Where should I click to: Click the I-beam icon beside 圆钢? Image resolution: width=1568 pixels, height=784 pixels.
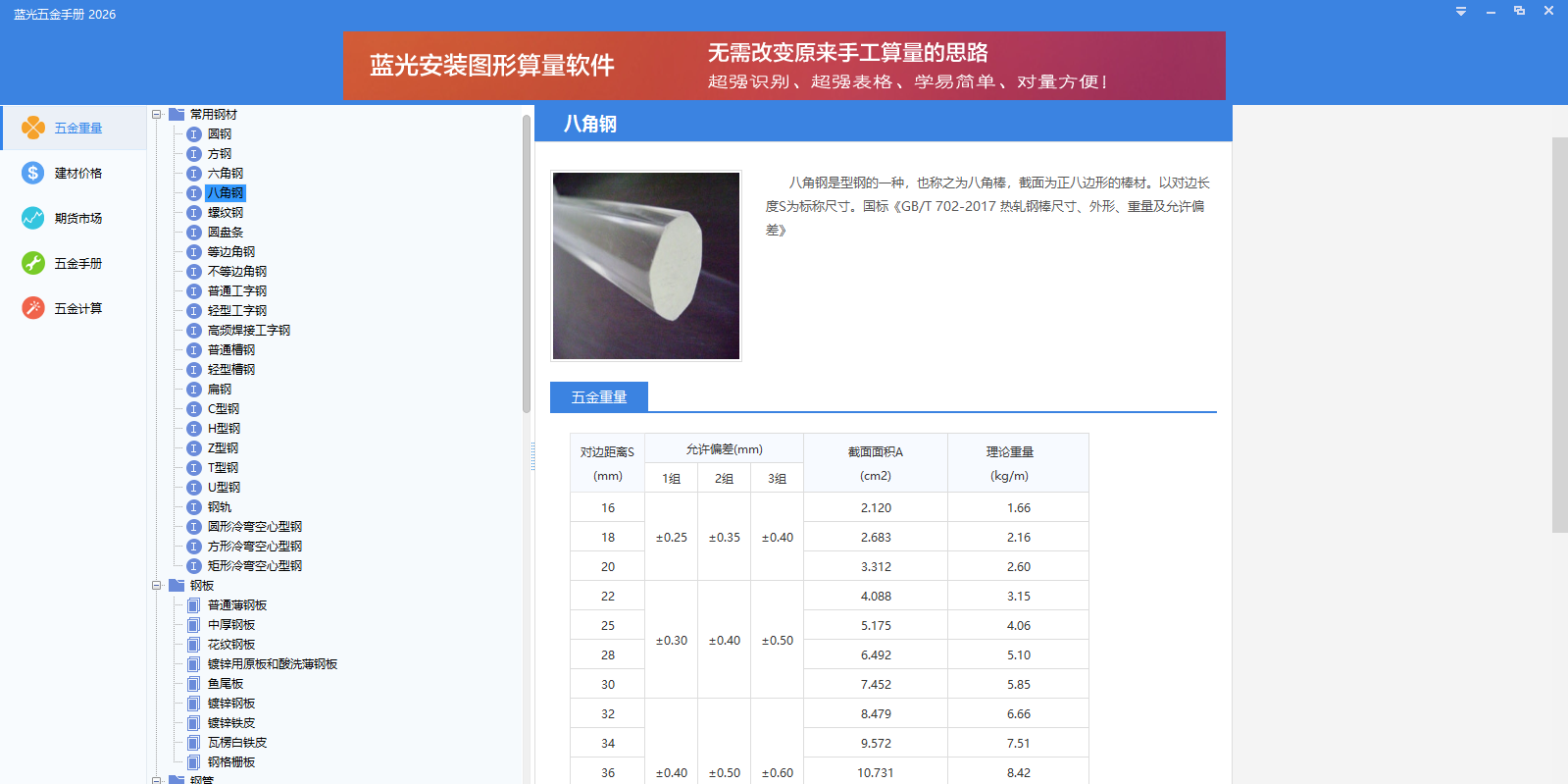coord(194,134)
